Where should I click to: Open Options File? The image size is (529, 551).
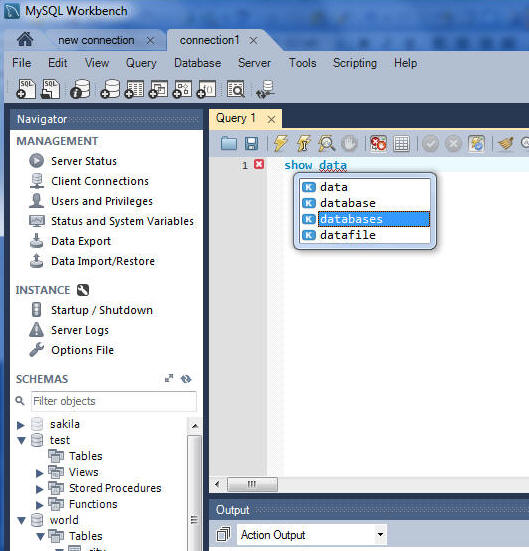82,350
